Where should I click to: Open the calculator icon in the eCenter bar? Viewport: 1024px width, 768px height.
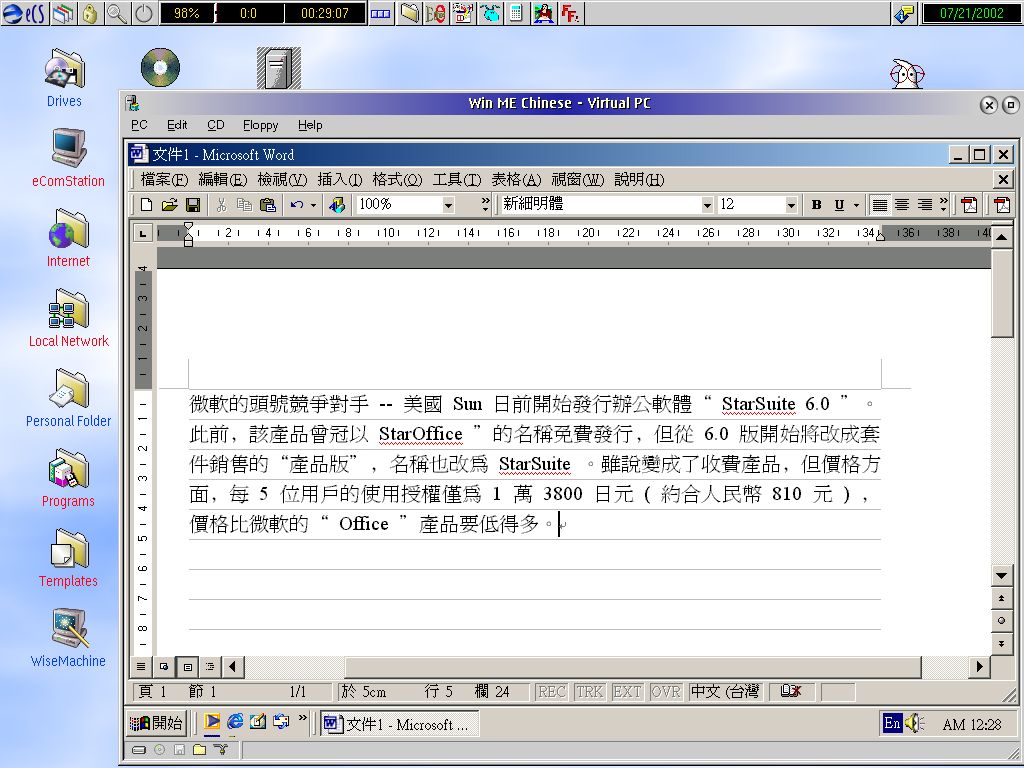point(516,13)
